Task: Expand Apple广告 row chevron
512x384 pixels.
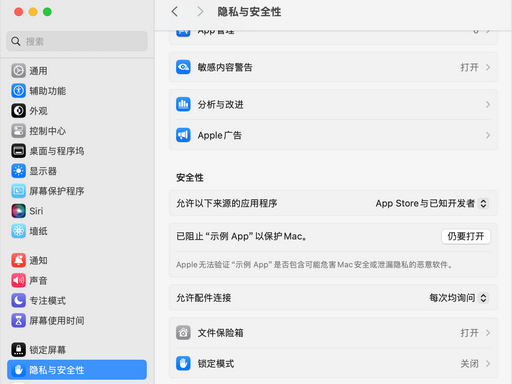Action: 488,135
